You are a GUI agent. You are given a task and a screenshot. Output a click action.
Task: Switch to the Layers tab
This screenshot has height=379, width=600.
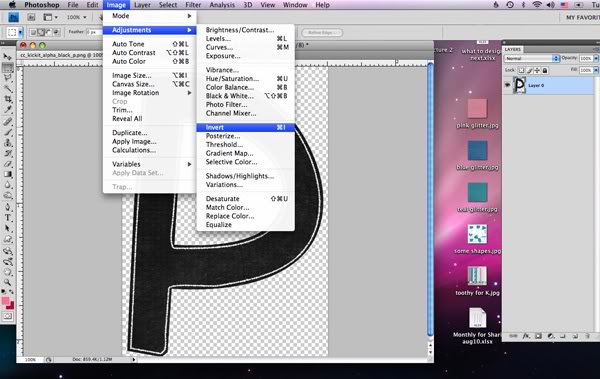[x=512, y=49]
